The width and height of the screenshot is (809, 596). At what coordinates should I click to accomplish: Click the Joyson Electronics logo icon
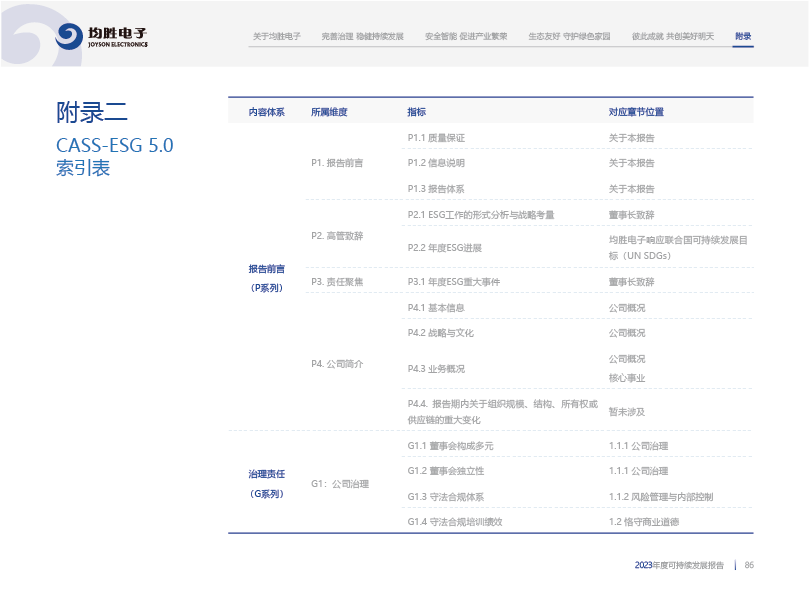(69, 37)
